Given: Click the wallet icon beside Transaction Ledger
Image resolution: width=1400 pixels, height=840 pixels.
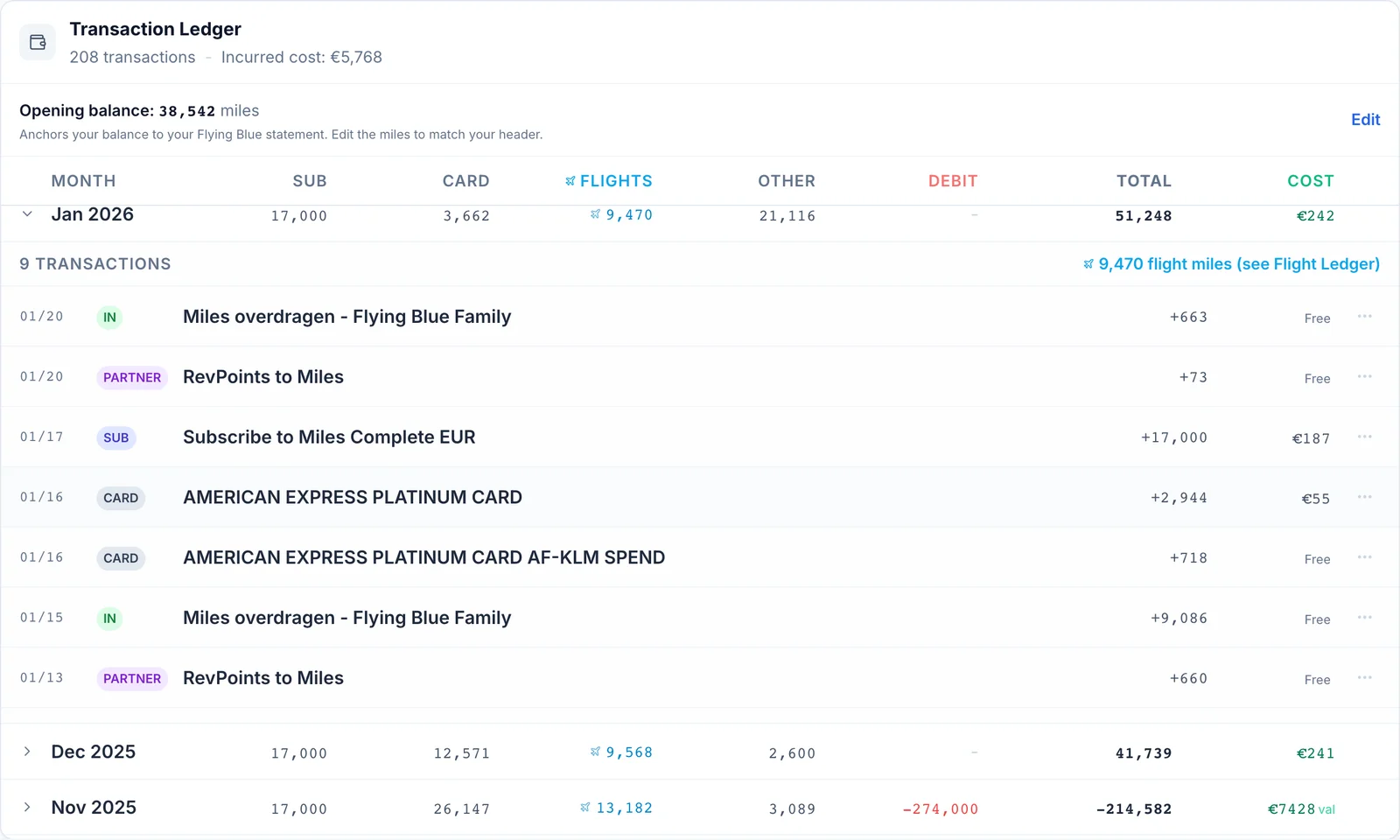Looking at the screenshot, I should 38,42.
